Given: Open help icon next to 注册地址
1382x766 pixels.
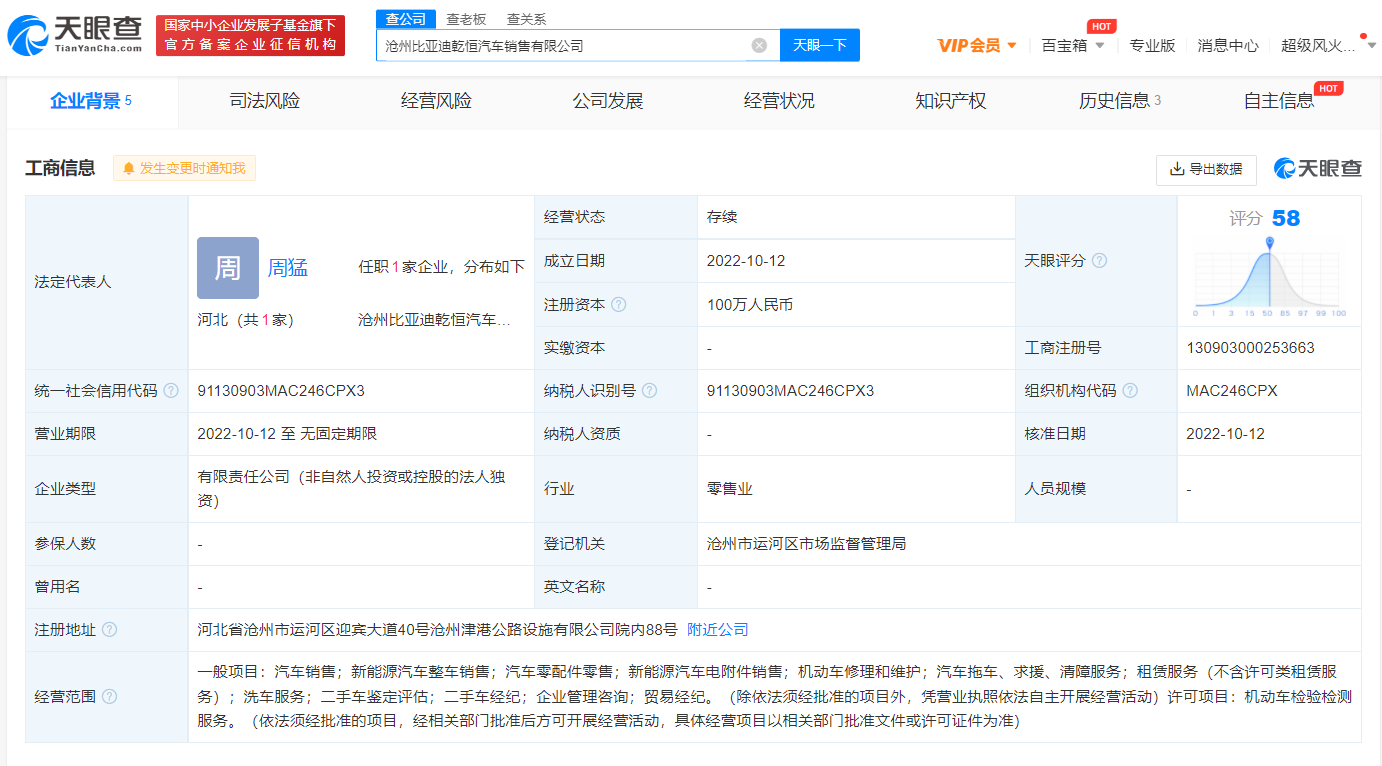Looking at the screenshot, I should 109,630.
